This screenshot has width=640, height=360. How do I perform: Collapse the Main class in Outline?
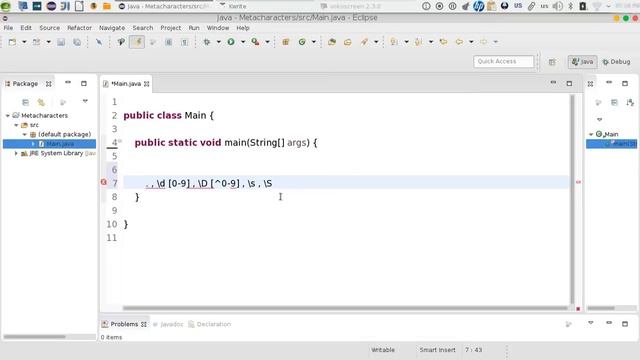click(x=591, y=134)
